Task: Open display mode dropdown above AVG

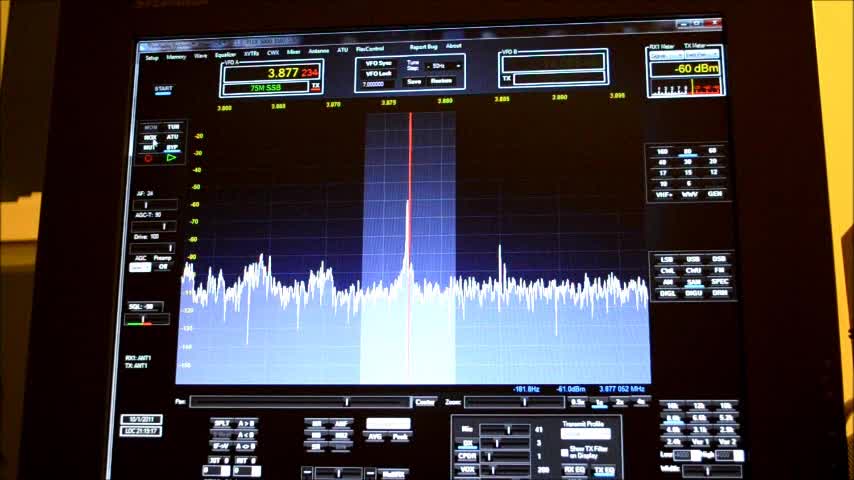Action: pyautogui.click(x=388, y=423)
